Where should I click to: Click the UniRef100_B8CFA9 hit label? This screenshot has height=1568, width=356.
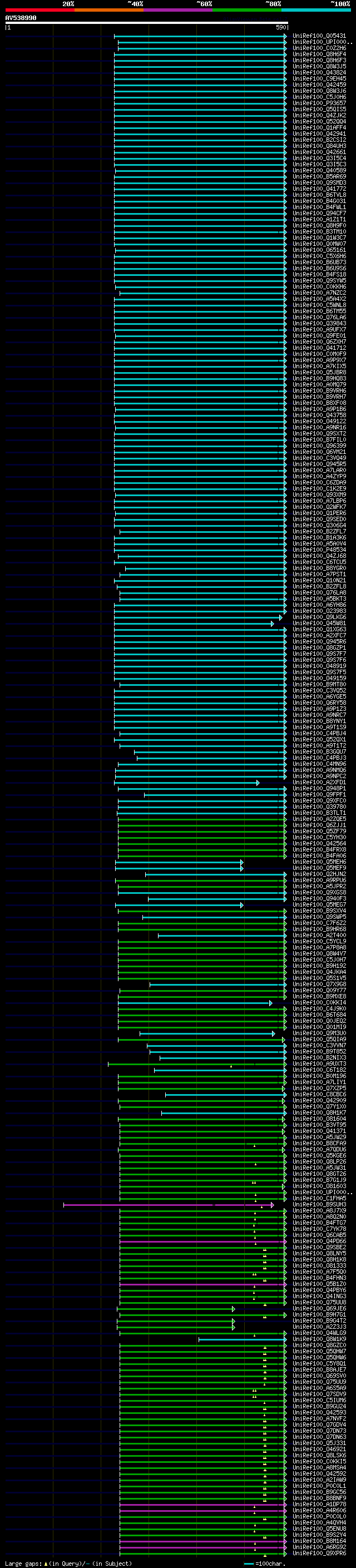pyautogui.click(x=319, y=1143)
